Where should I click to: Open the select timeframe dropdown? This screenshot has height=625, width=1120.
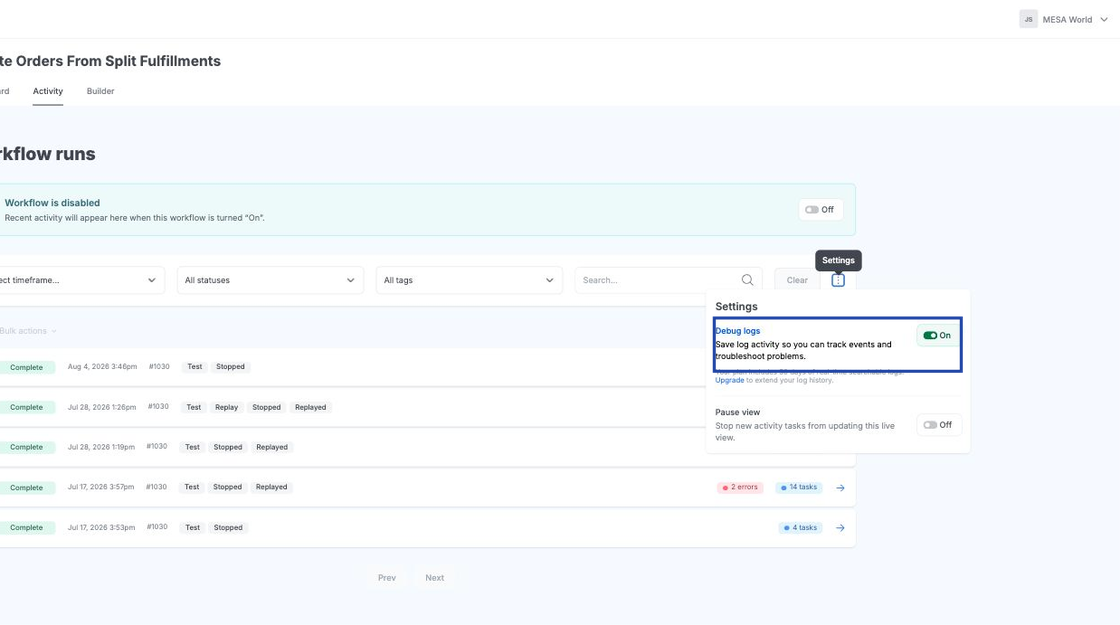pyautogui.click(x=81, y=280)
